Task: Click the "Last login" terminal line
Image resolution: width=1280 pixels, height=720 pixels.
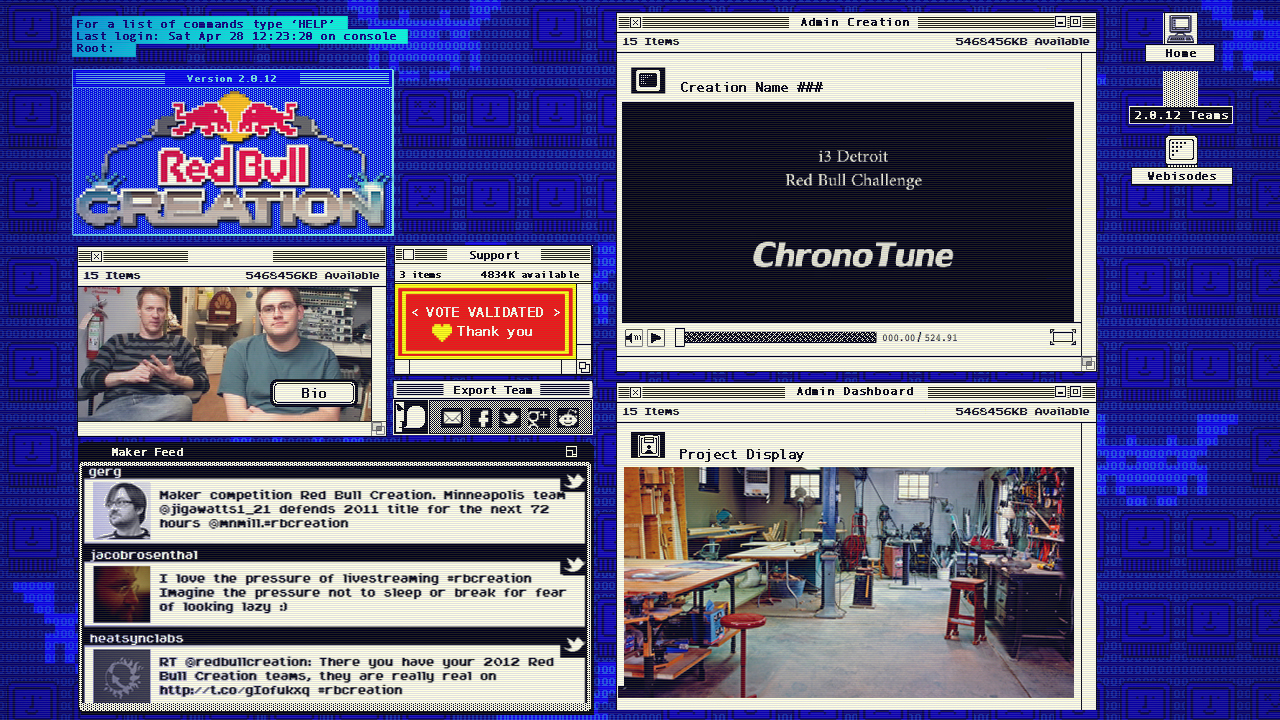Action: 236,36
